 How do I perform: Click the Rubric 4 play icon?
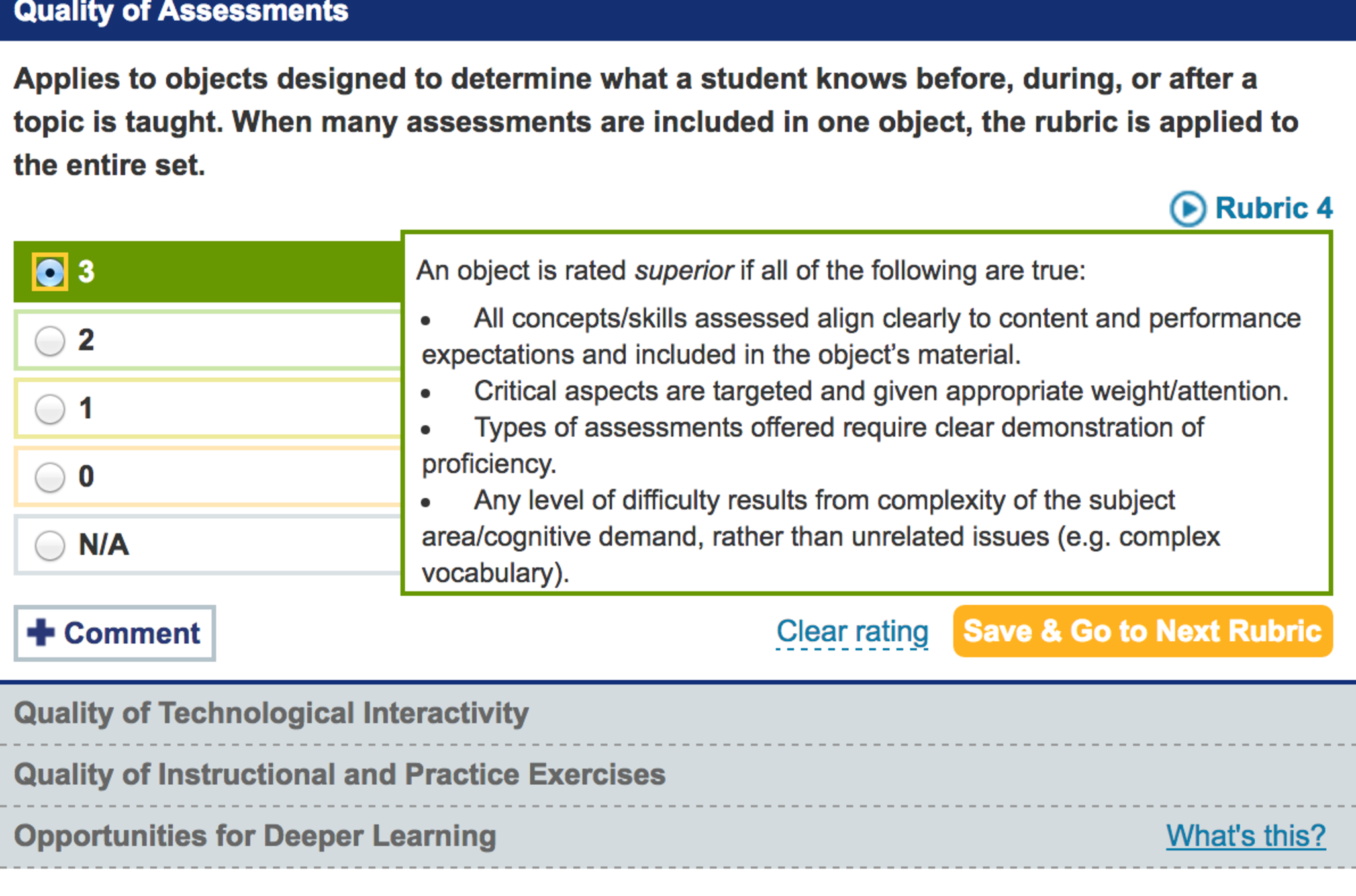(x=1188, y=209)
